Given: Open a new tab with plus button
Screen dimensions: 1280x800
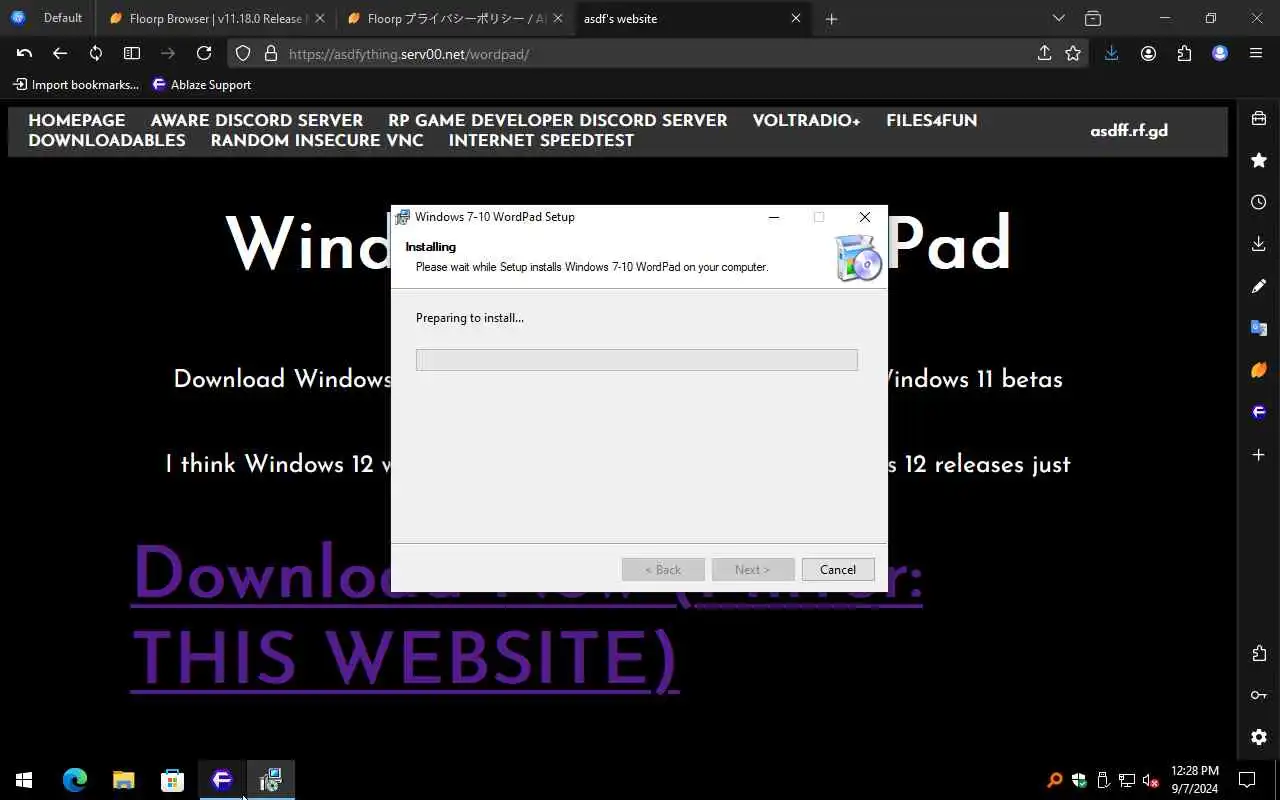Looking at the screenshot, I should point(831,18).
